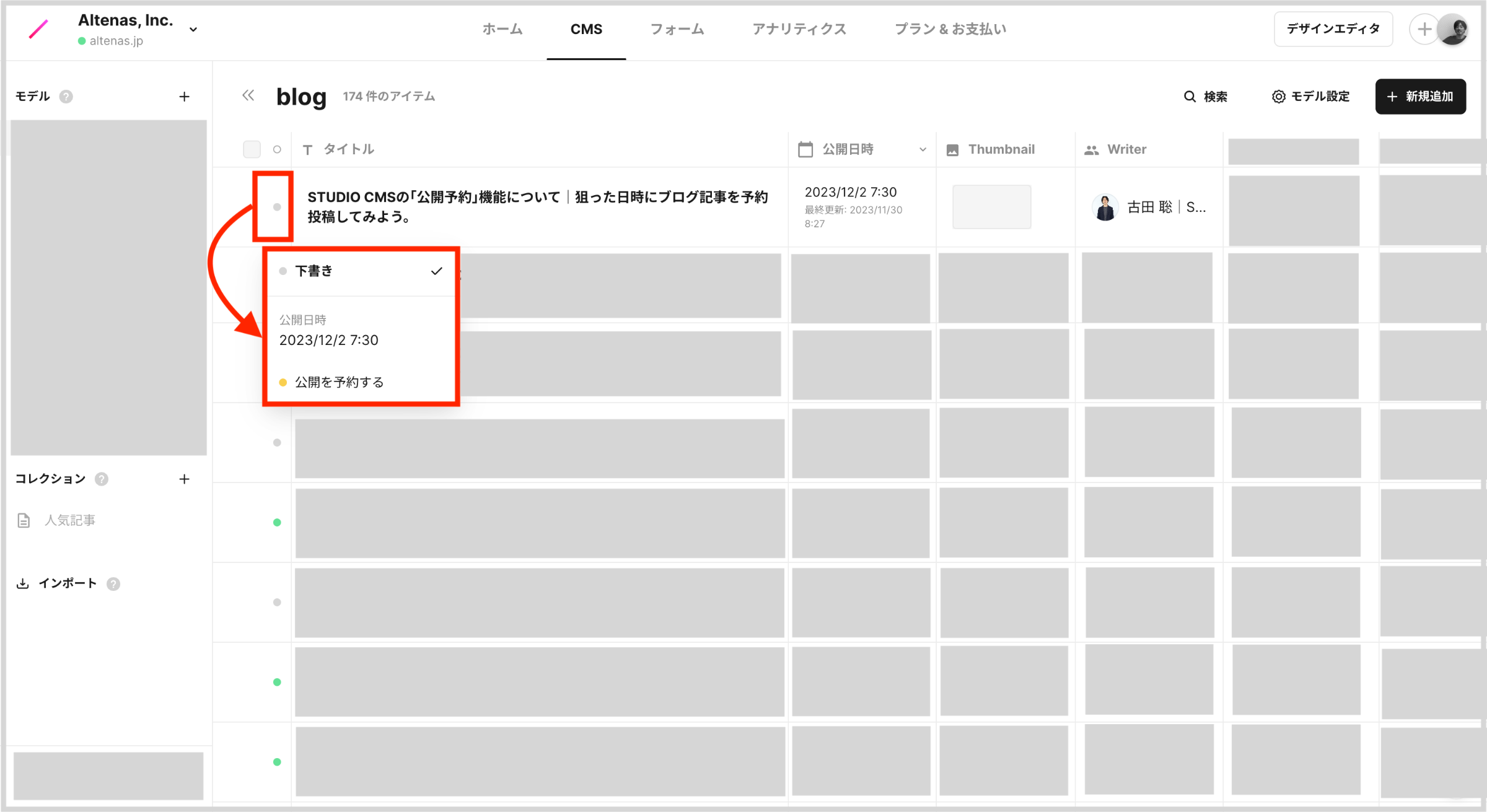Expand the Altenas, Inc. project dropdown
This screenshot has width=1487, height=812.
pos(193,30)
